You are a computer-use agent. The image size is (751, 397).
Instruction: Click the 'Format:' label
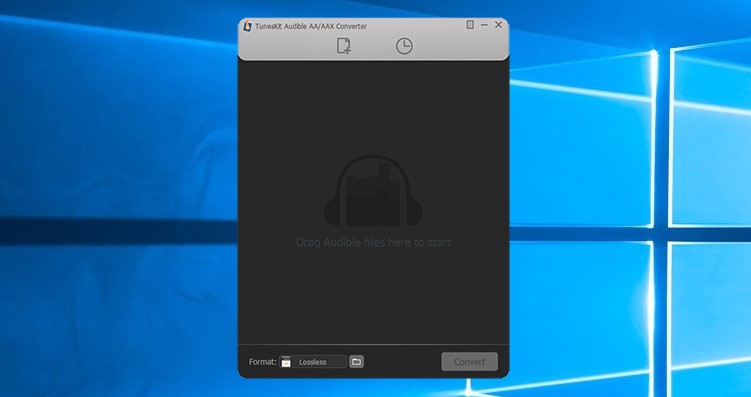[x=262, y=362]
